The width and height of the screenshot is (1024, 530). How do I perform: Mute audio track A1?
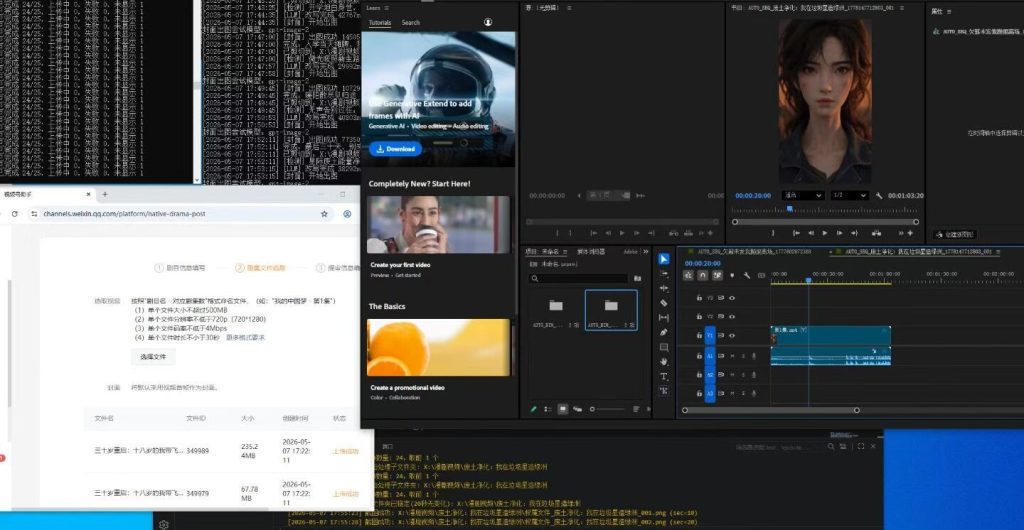point(732,356)
